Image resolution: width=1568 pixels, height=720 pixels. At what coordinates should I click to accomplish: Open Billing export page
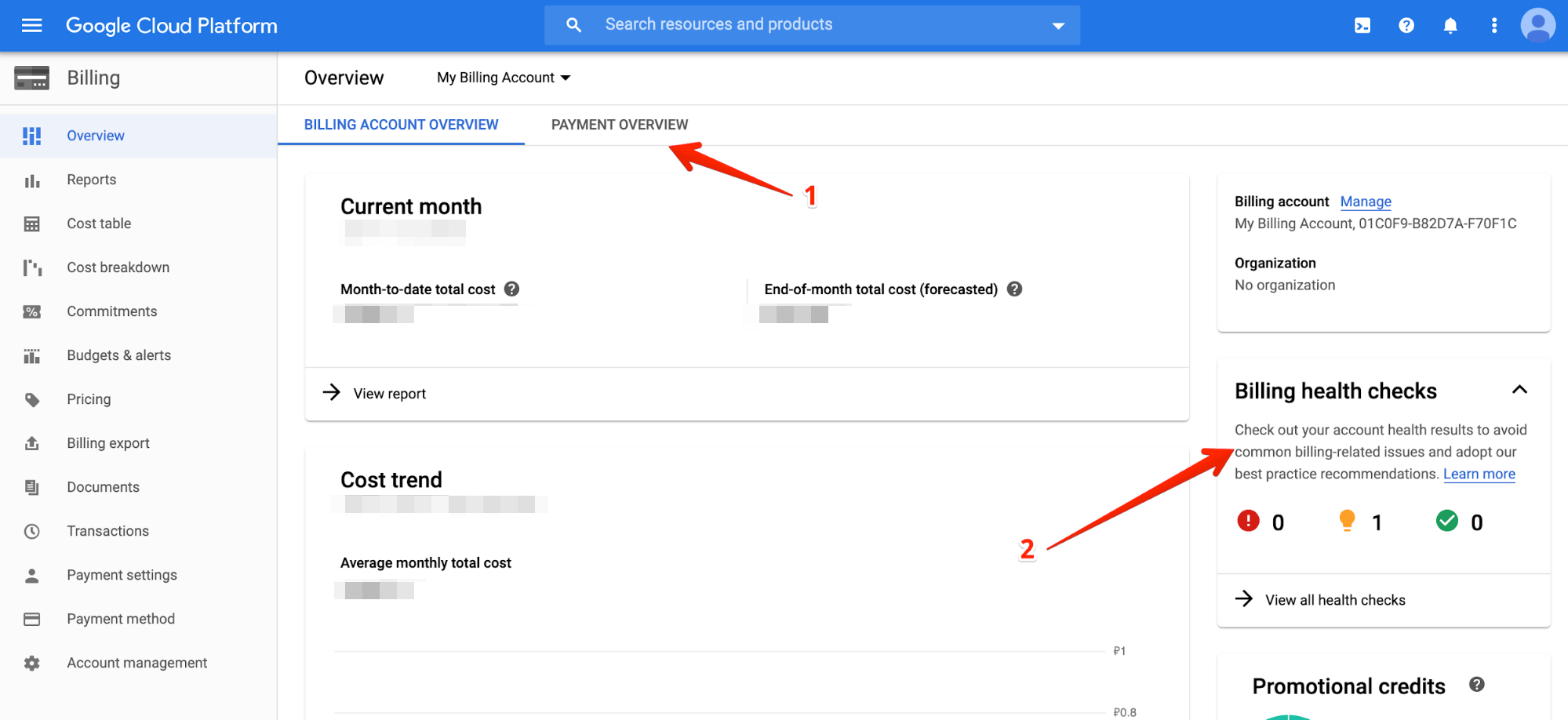[x=138, y=443]
